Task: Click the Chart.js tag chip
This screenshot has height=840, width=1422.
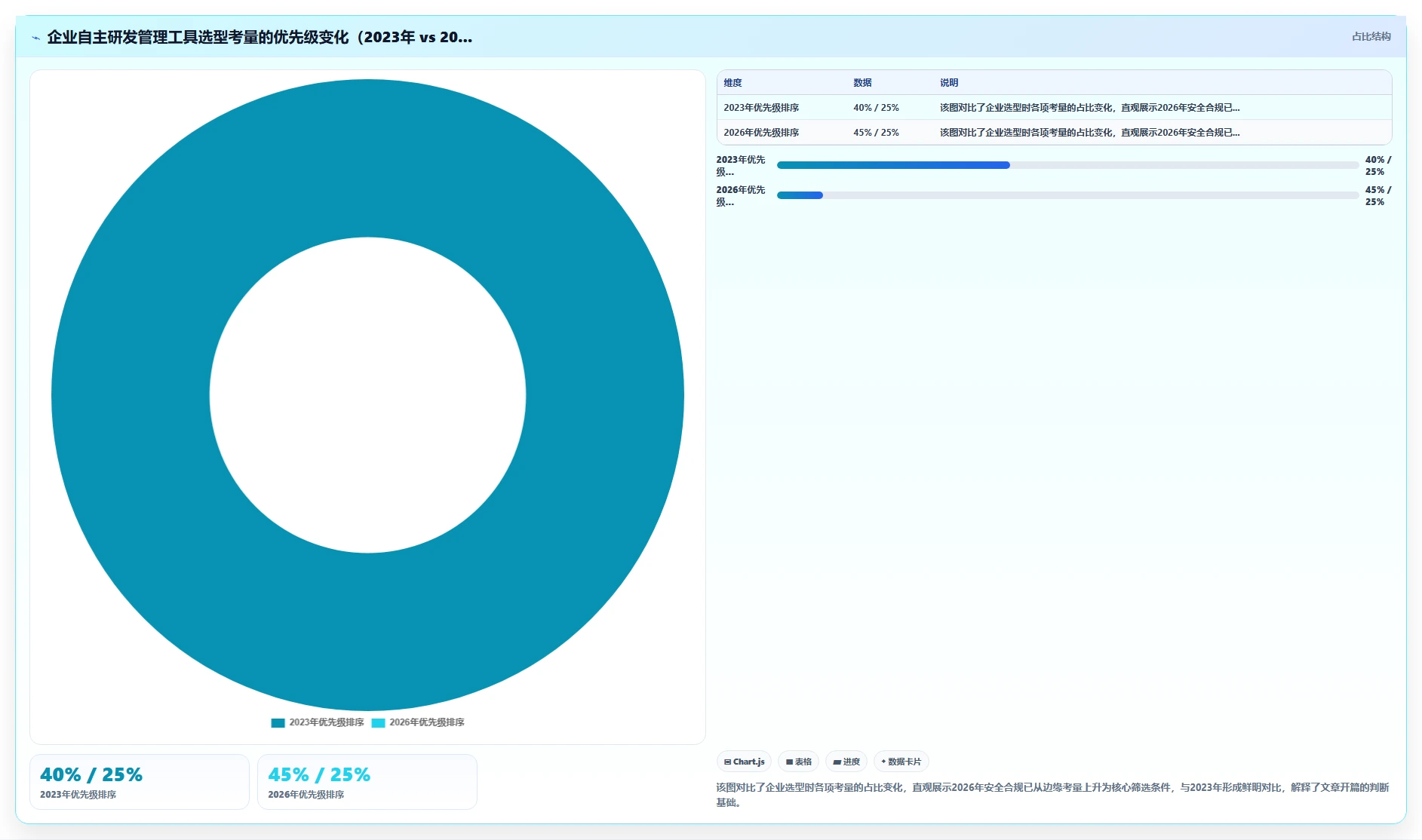Action: [x=744, y=762]
